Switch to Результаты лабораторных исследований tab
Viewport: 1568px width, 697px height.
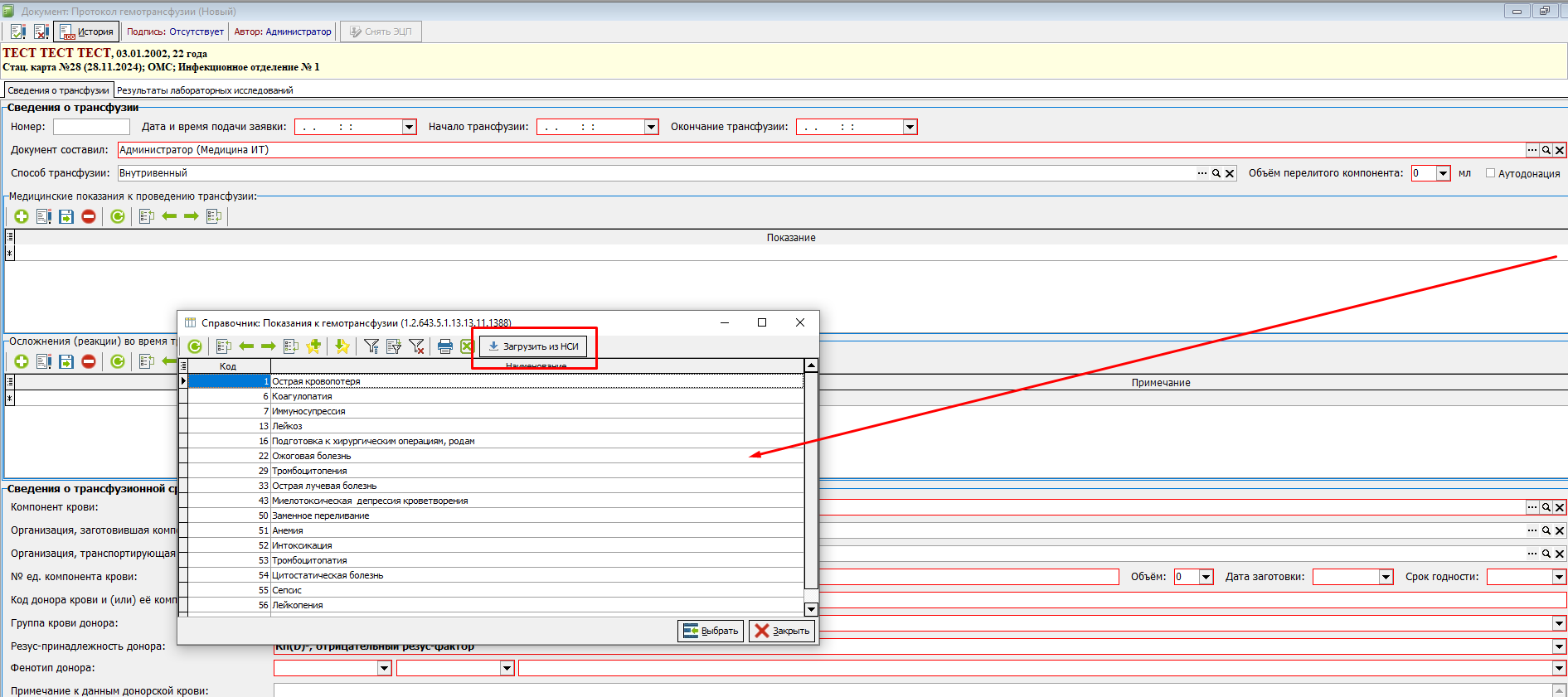coord(205,90)
